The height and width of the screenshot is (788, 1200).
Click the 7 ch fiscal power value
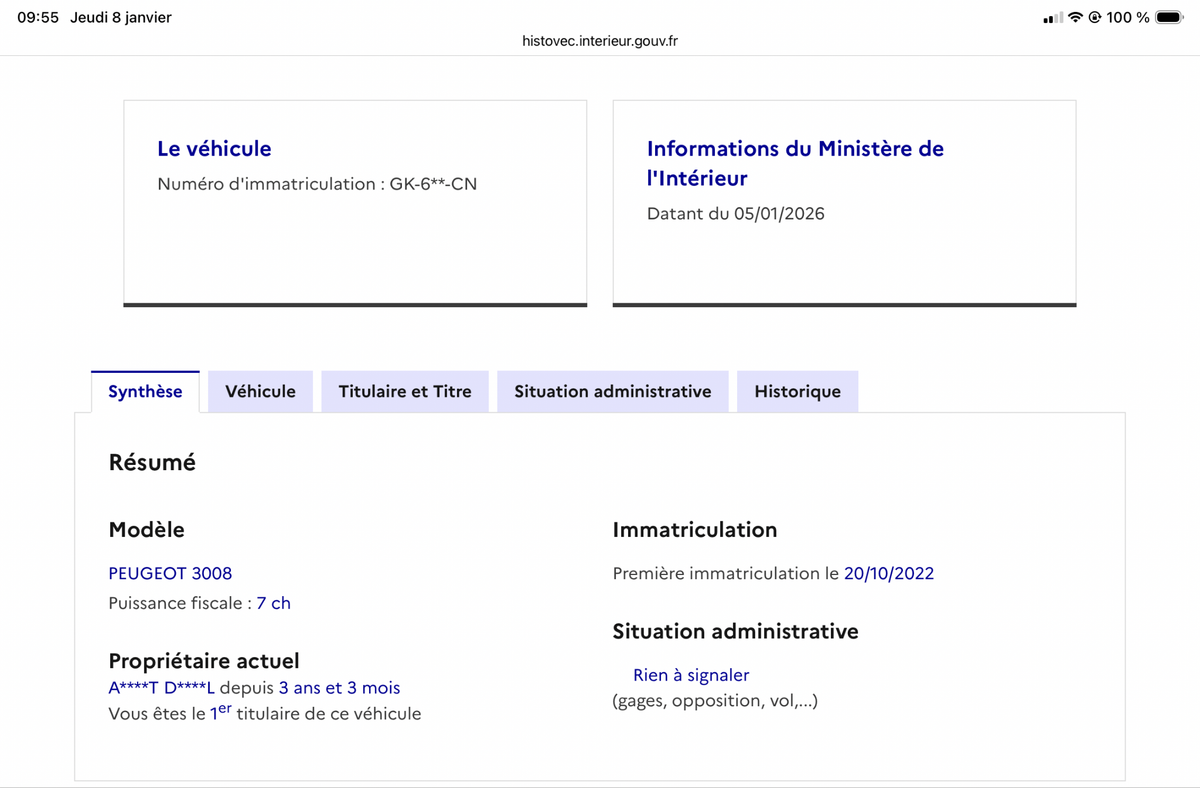(x=273, y=603)
